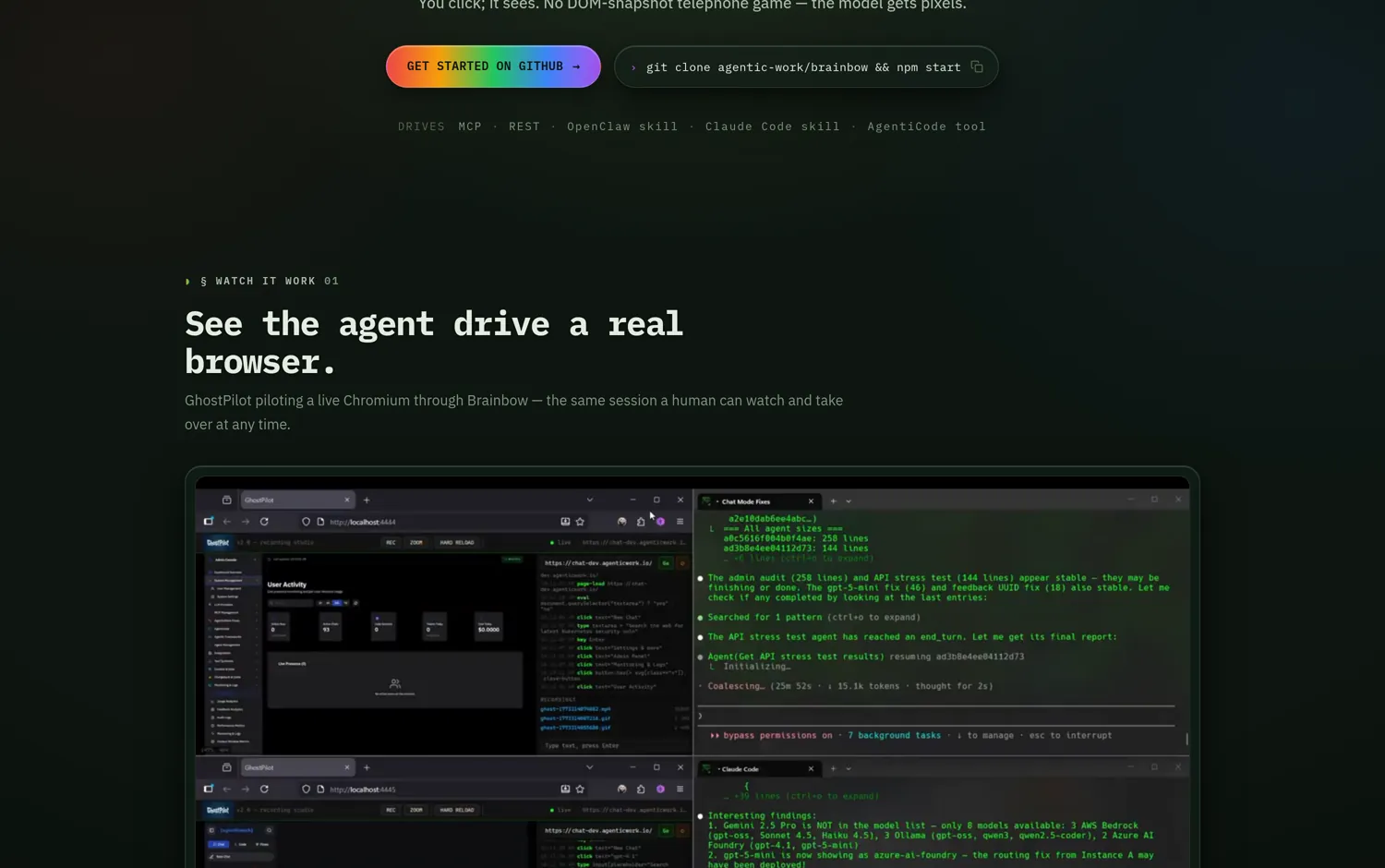Click the '7 background tasks' status text

click(x=895, y=736)
